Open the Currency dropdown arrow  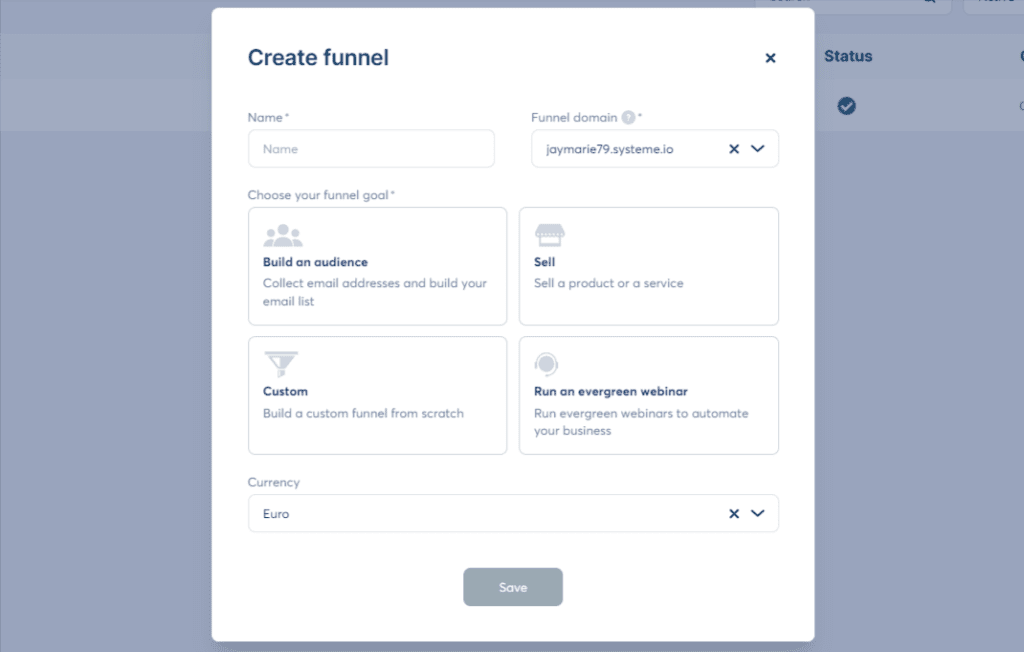coord(758,513)
